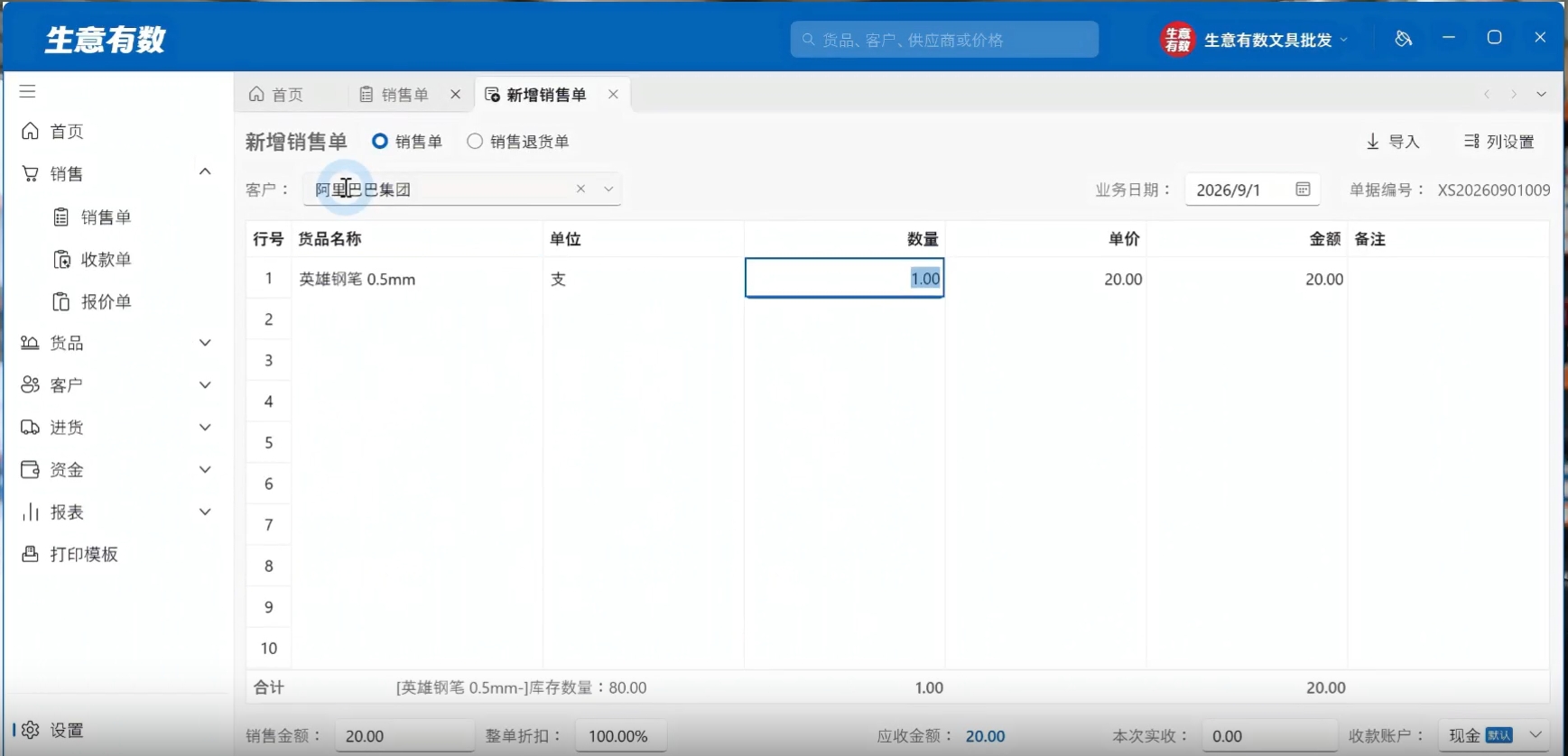The image size is (1568, 756).
Task: Click the theme paint bucket icon
Action: pyautogui.click(x=1403, y=38)
